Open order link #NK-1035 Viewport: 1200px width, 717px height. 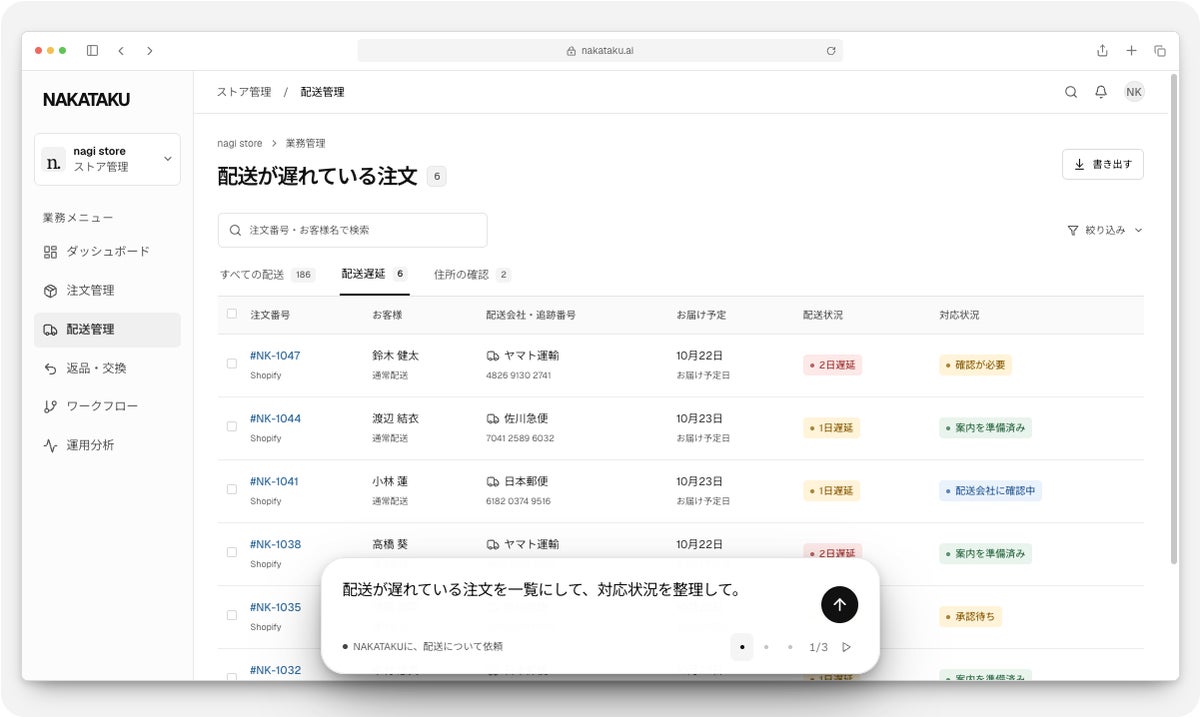(275, 608)
